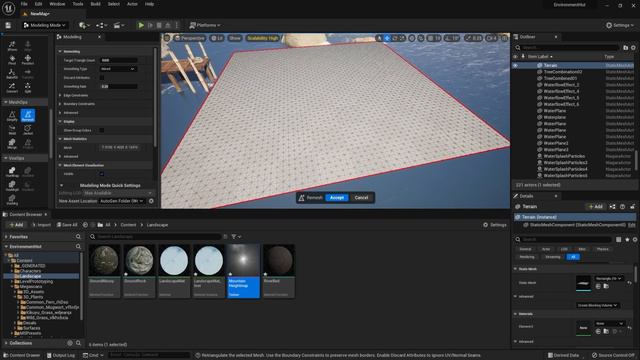640x360 pixels.
Task: Open the VoxMrph tool
Action: tap(12, 186)
